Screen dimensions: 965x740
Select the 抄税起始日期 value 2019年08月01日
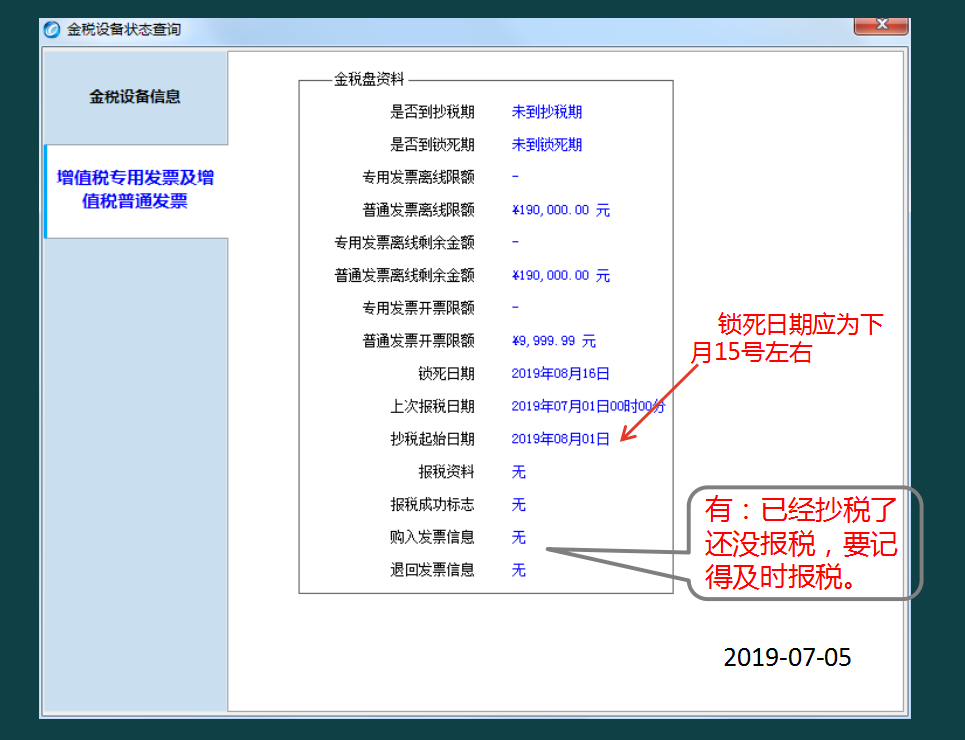click(562, 439)
